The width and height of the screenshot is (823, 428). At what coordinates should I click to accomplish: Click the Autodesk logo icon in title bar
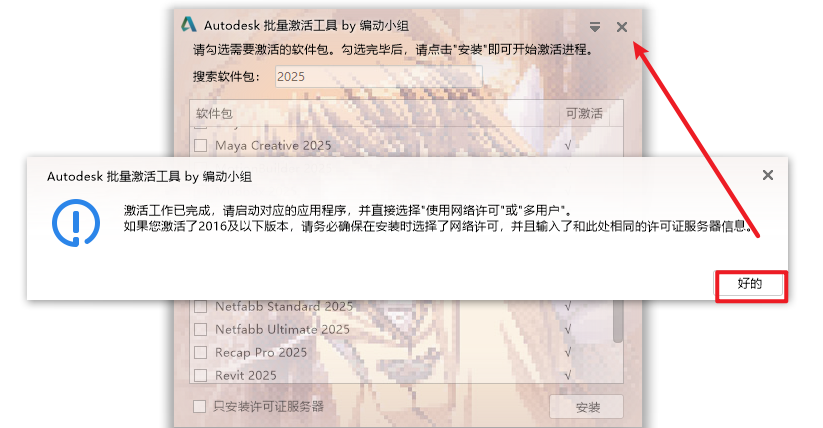(189, 25)
